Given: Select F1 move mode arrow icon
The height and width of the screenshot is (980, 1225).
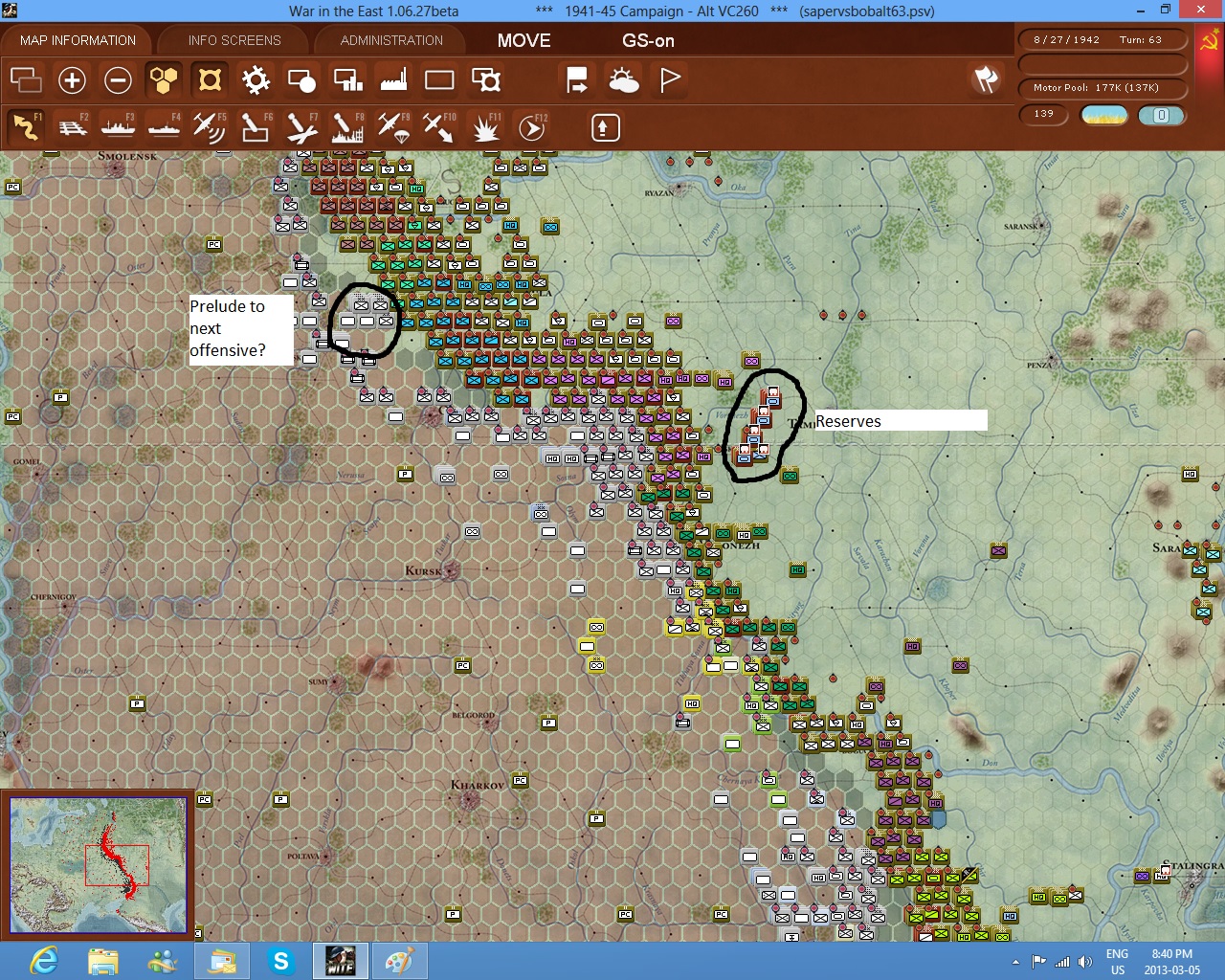Looking at the screenshot, I should pyautogui.click(x=26, y=126).
